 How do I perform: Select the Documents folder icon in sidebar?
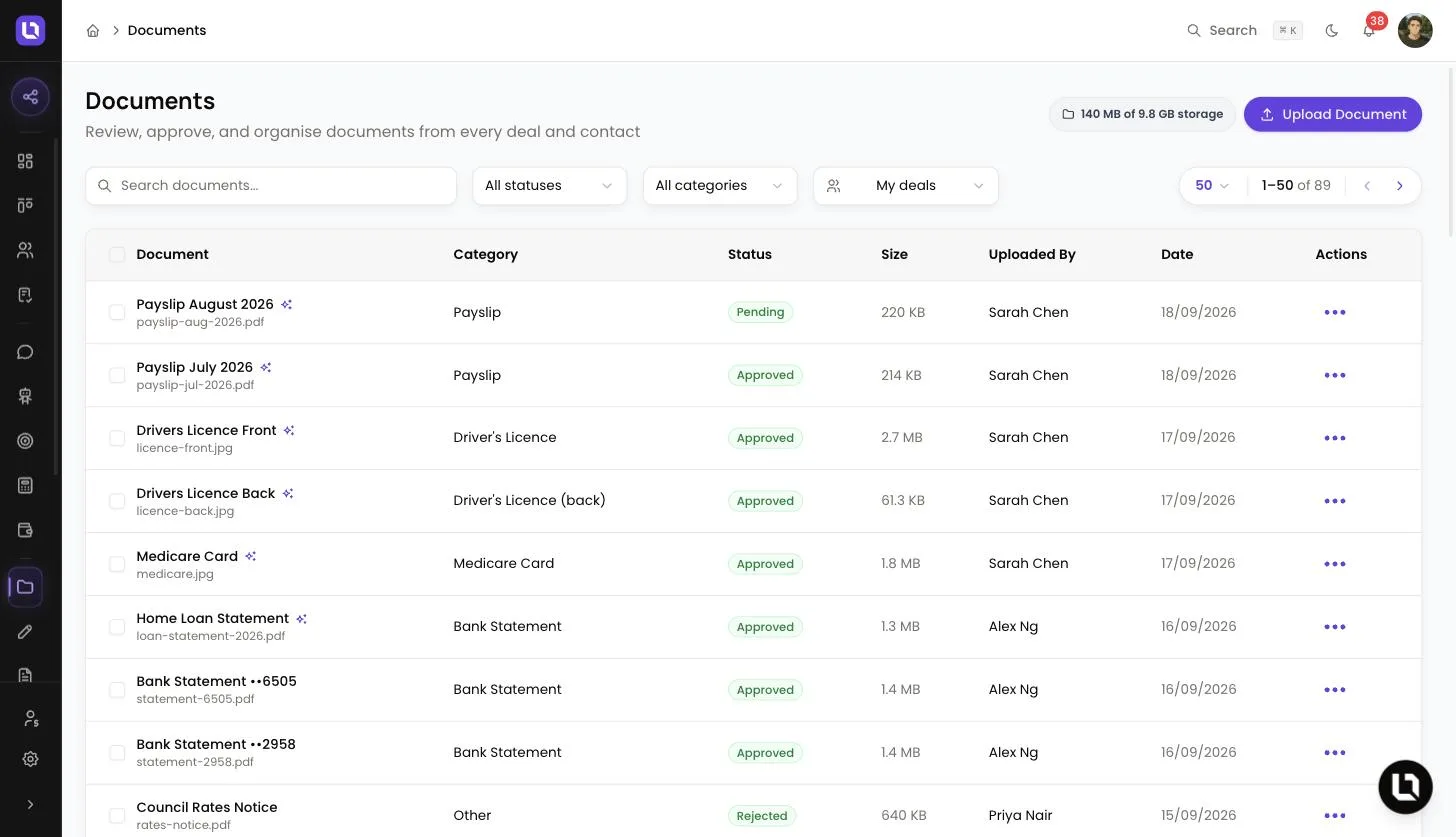click(26, 587)
